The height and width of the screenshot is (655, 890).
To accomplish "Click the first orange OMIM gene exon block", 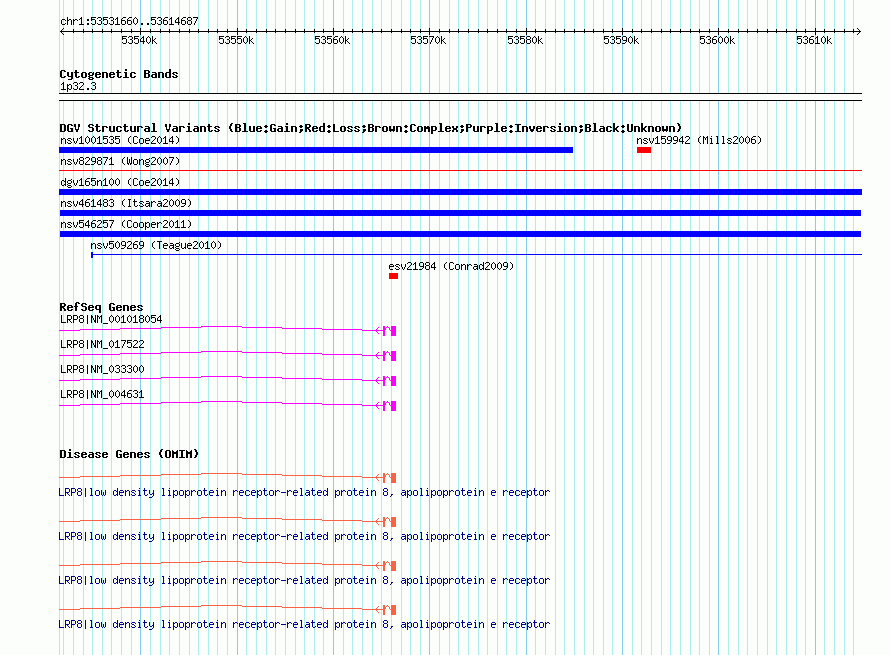I will click(x=393, y=478).
